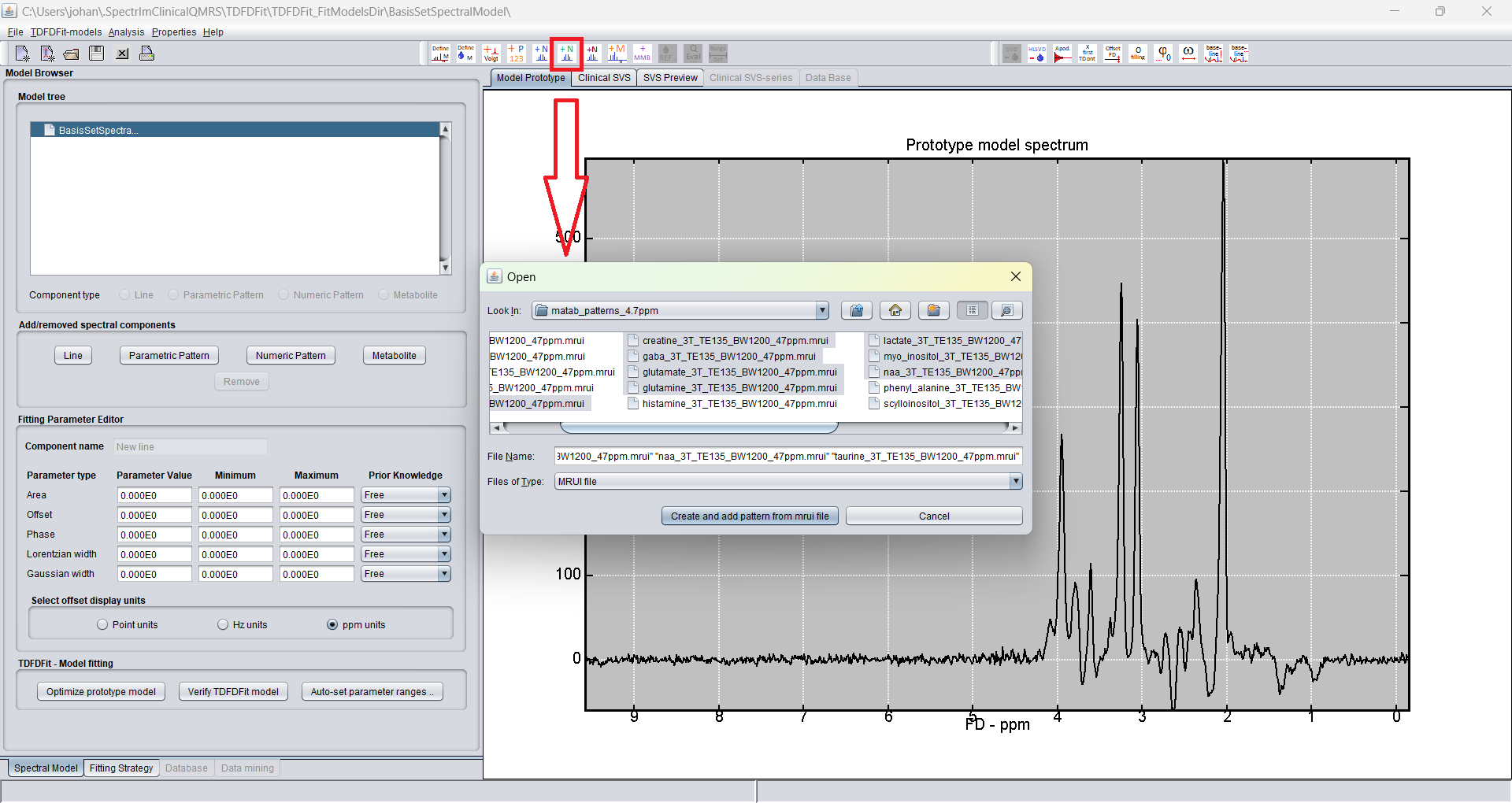Image resolution: width=1512 pixels, height=803 pixels.
Task: Open the Properties menu
Action: tap(174, 32)
